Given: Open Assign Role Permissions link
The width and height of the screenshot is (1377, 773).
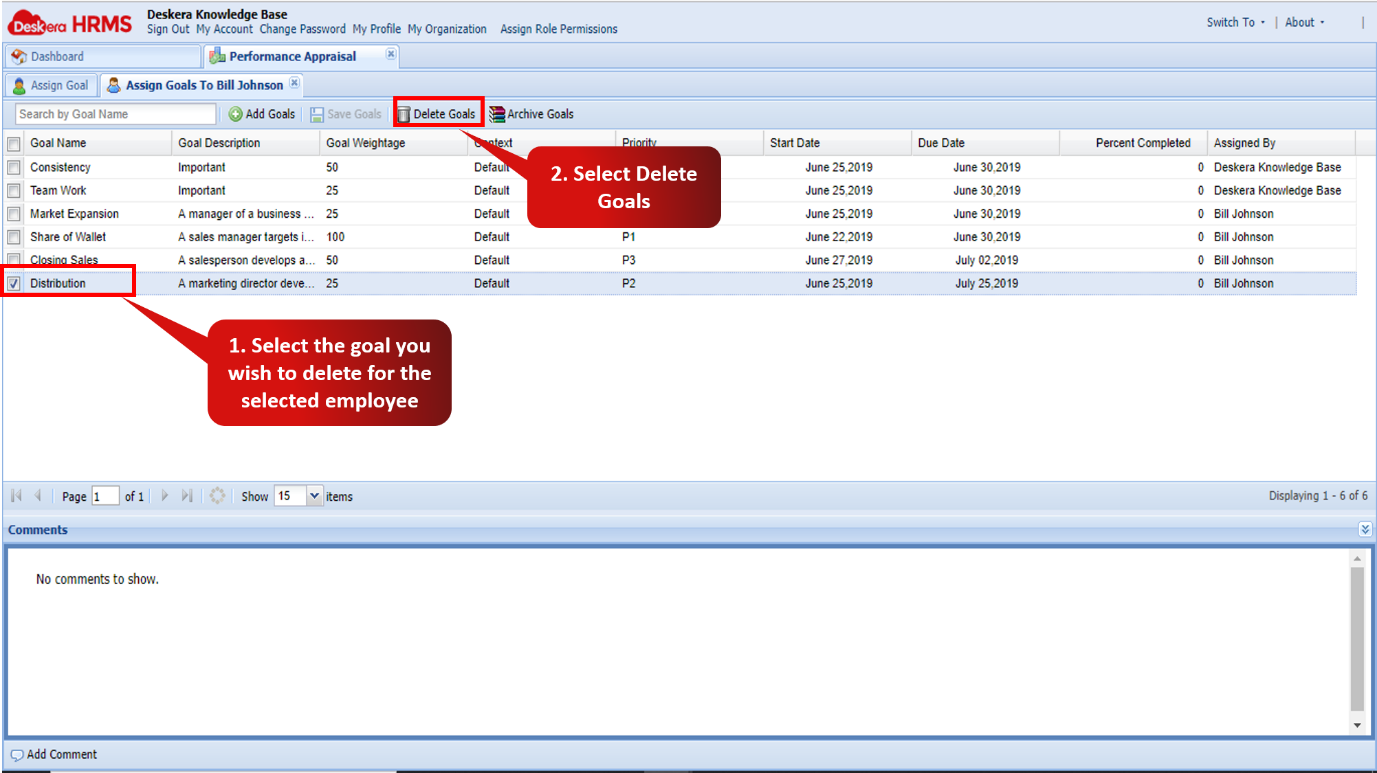Looking at the screenshot, I should (558, 29).
